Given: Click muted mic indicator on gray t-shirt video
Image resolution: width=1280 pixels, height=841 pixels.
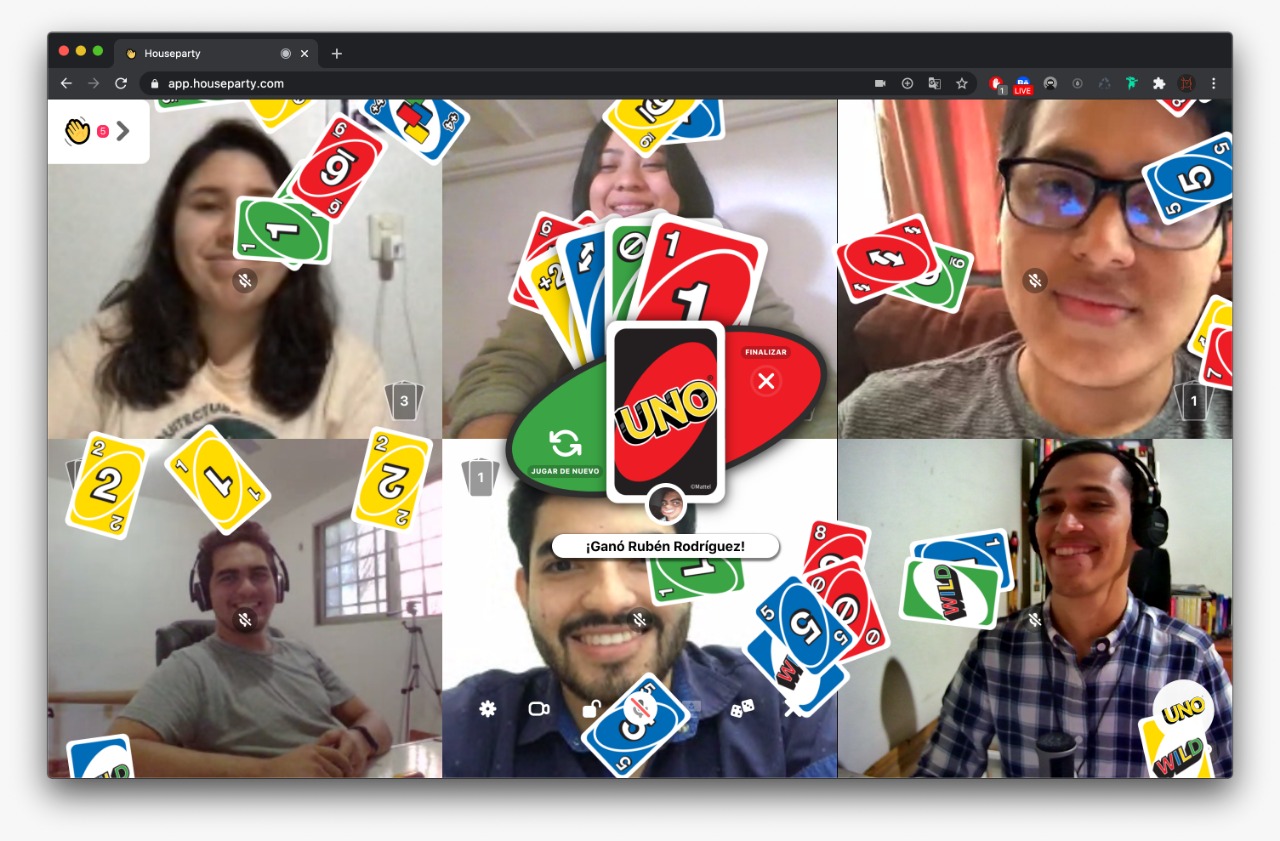Looking at the screenshot, I should [245, 620].
